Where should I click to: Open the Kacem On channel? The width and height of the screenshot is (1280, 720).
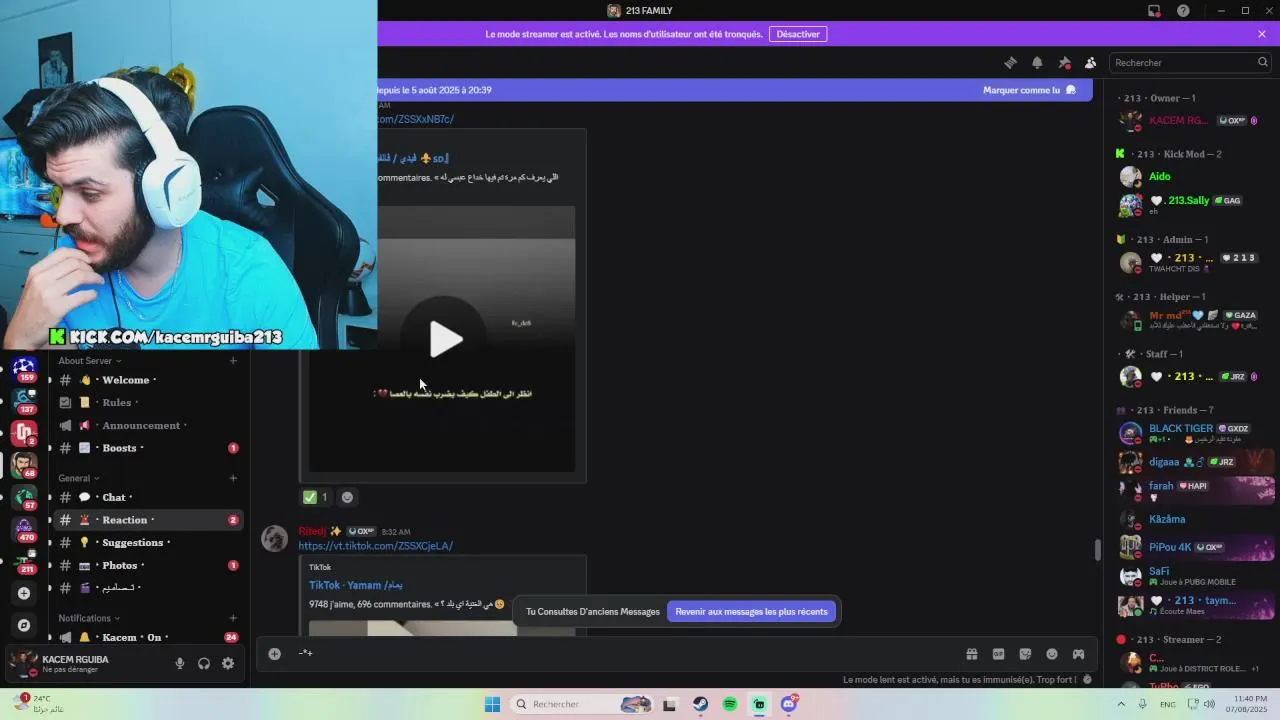(x=148, y=637)
